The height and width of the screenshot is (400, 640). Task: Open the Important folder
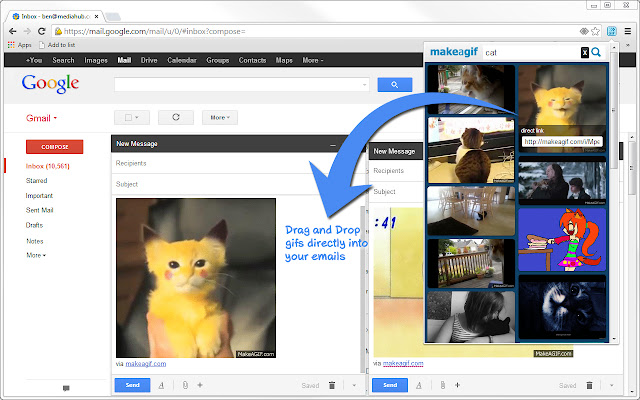(39, 196)
